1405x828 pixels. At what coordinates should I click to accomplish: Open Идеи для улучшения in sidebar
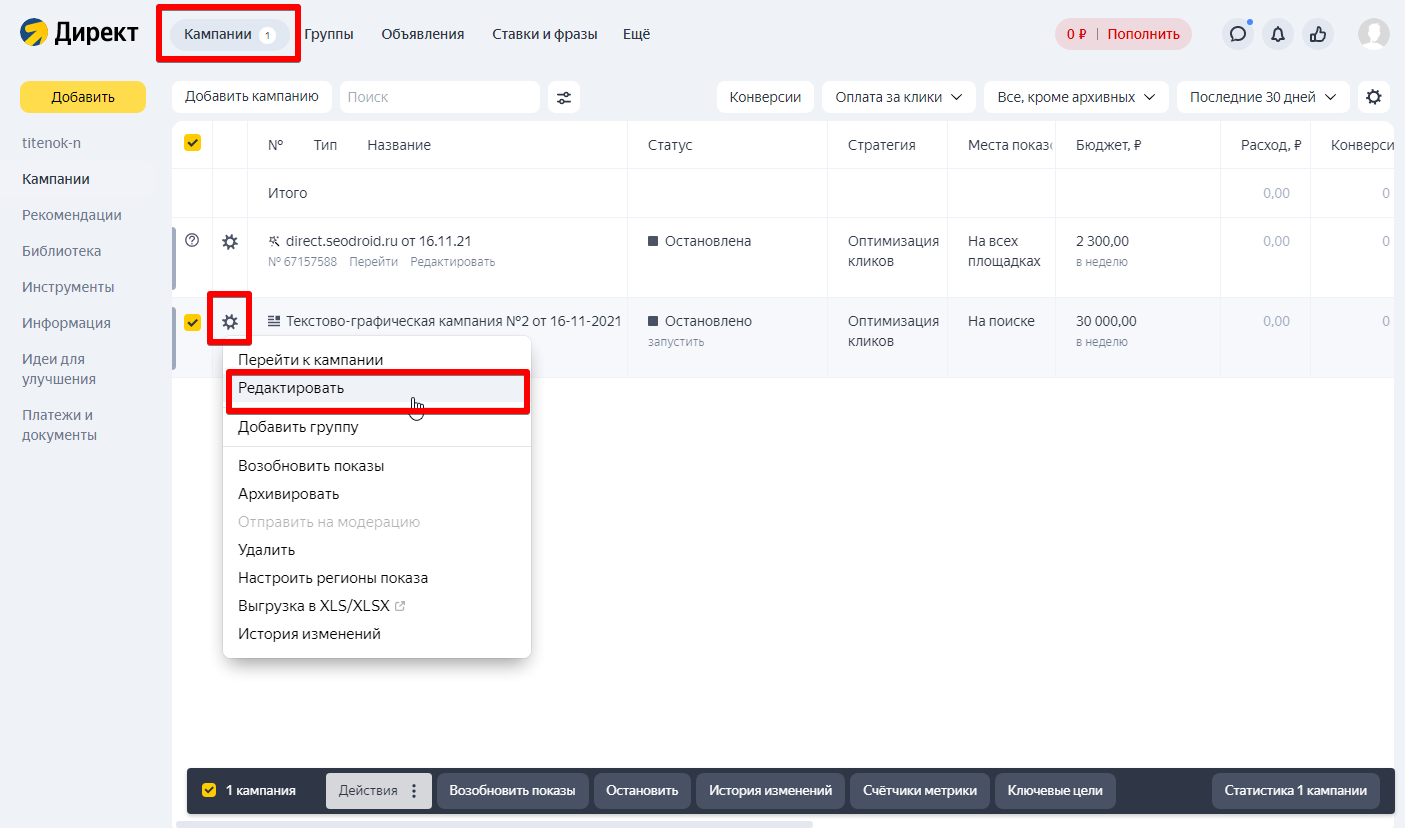click(x=59, y=369)
